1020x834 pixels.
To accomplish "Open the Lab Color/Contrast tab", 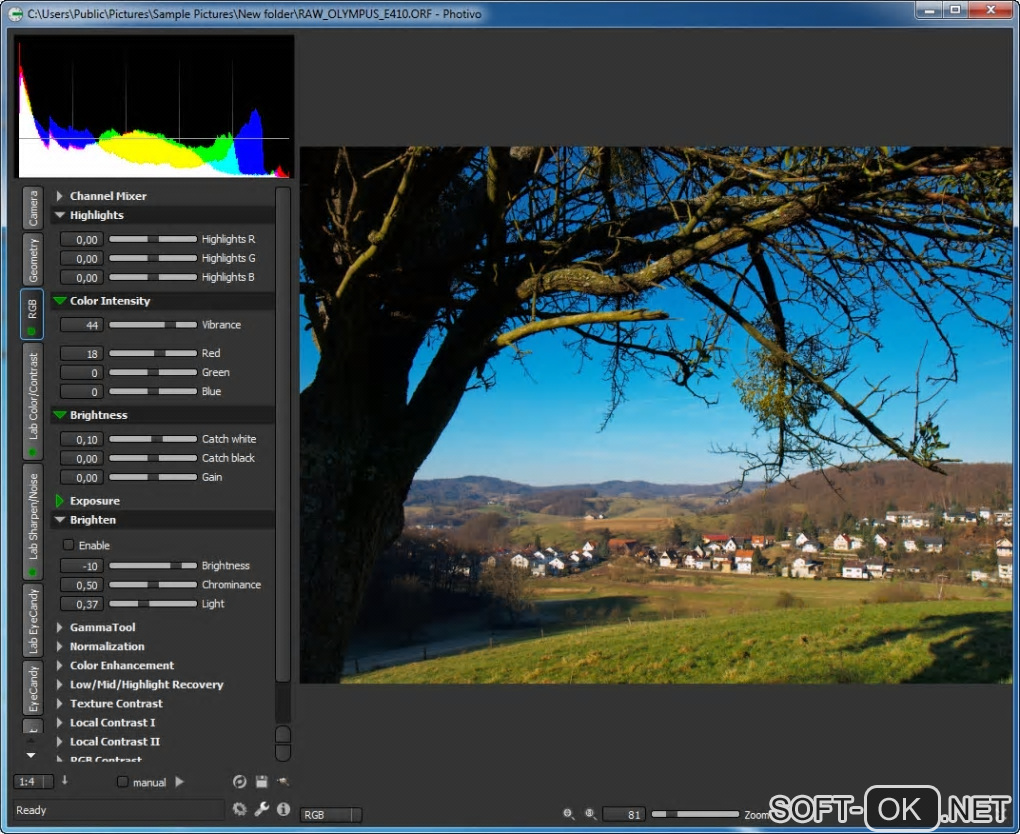I will 33,401.
